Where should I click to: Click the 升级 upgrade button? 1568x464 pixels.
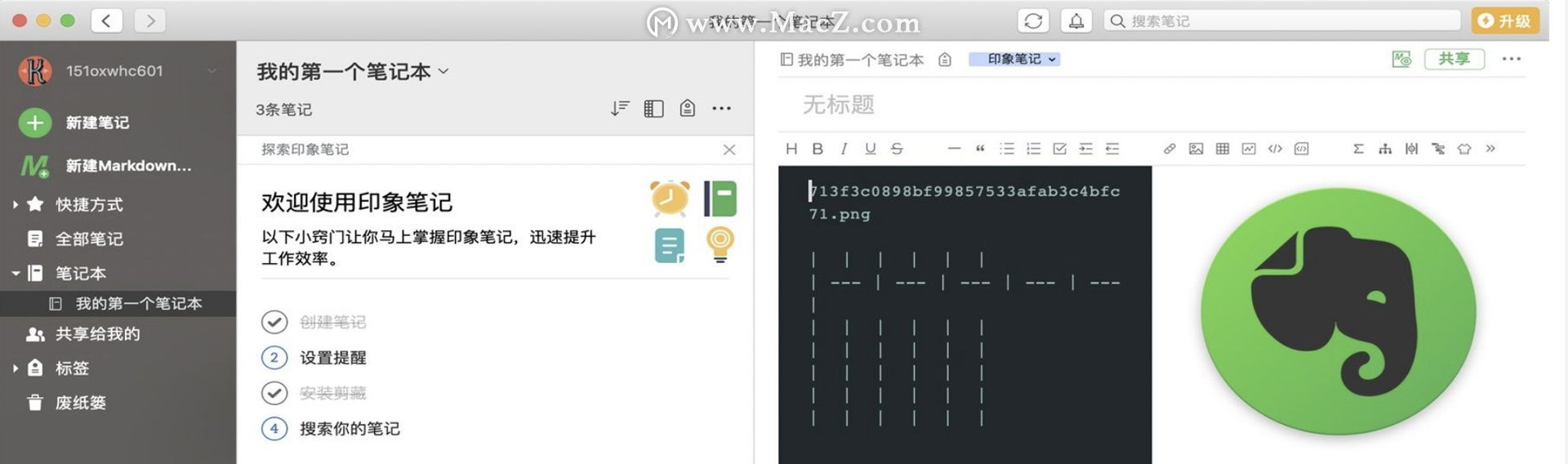[x=1505, y=20]
